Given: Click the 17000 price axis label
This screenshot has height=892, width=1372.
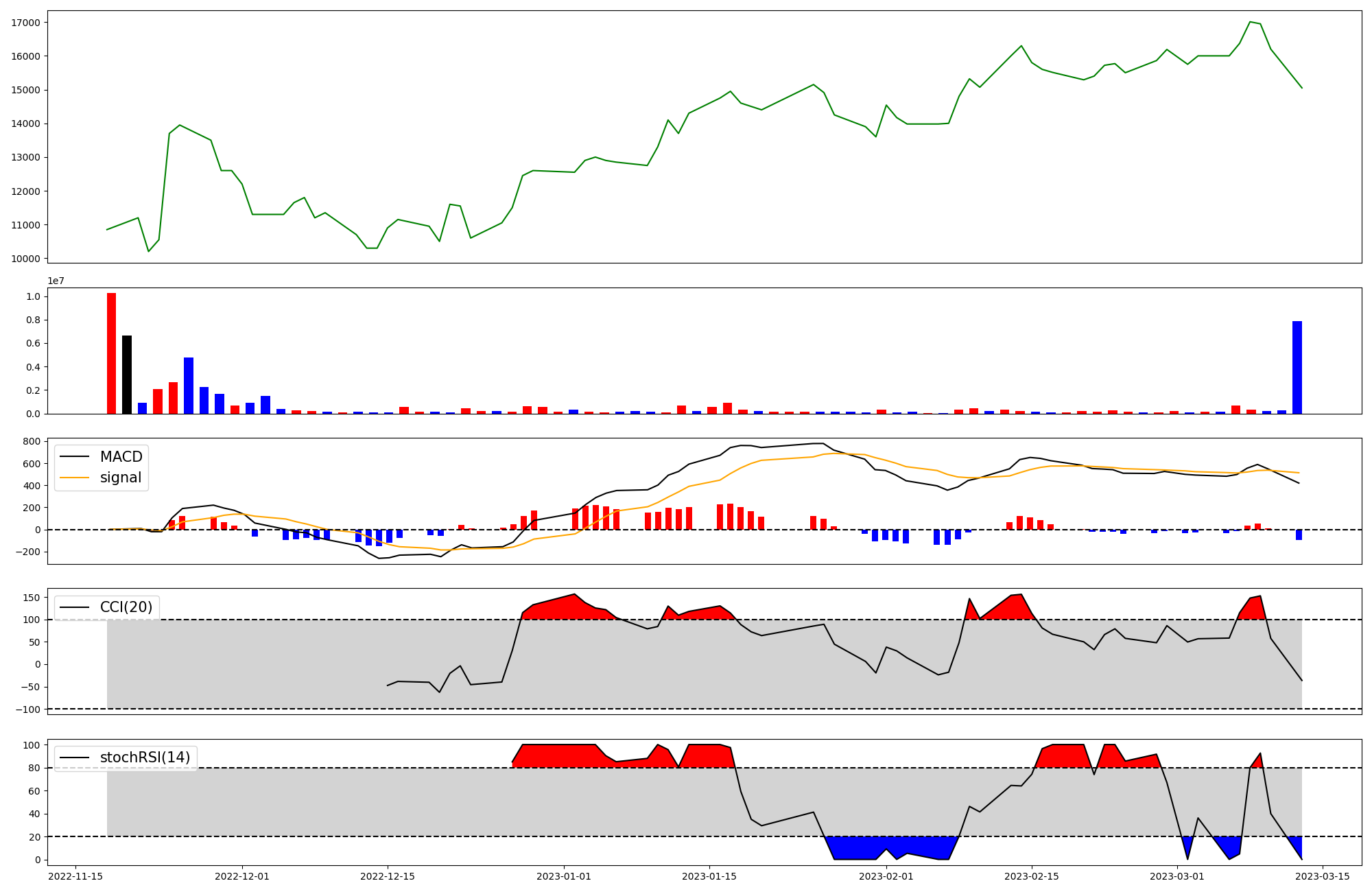Looking at the screenshot, I should point(25,23).
